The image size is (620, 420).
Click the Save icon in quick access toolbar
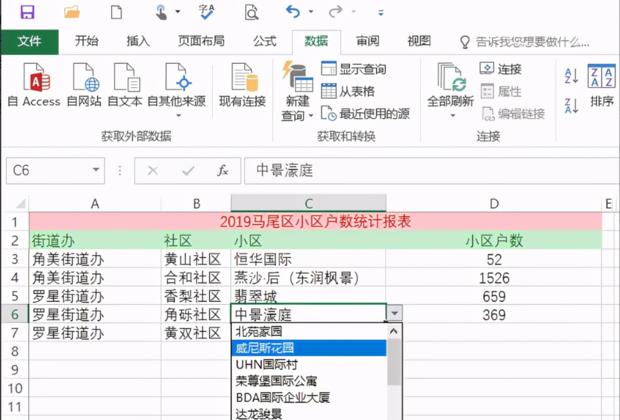coord(27,13)
